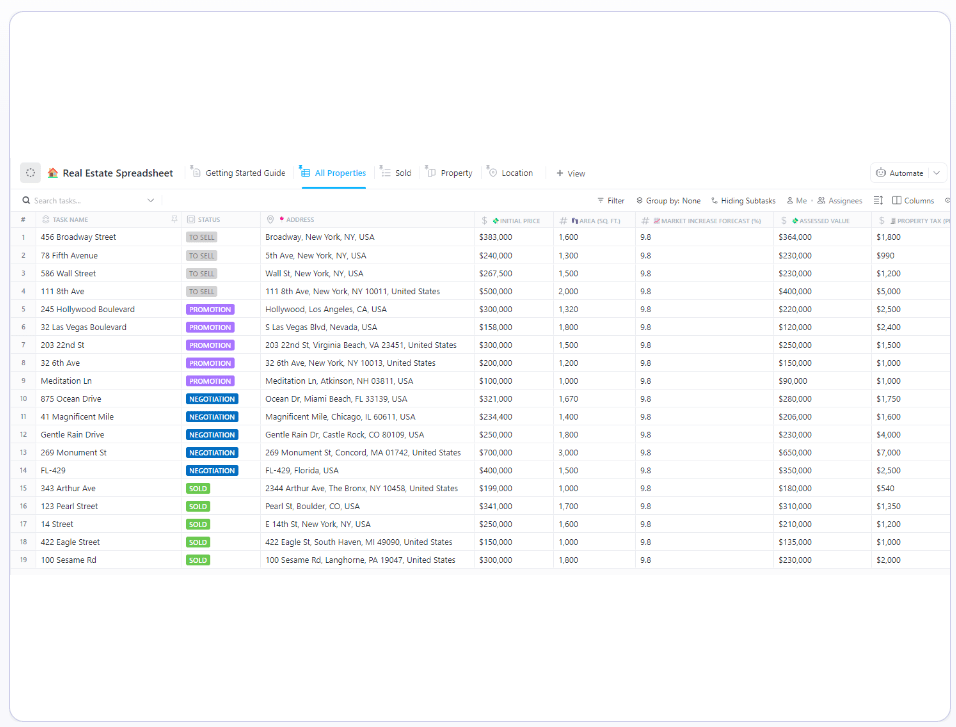956x727 pixels.
Task: Toggle Hiding Subtasks
Action: (x=743, y=200)
